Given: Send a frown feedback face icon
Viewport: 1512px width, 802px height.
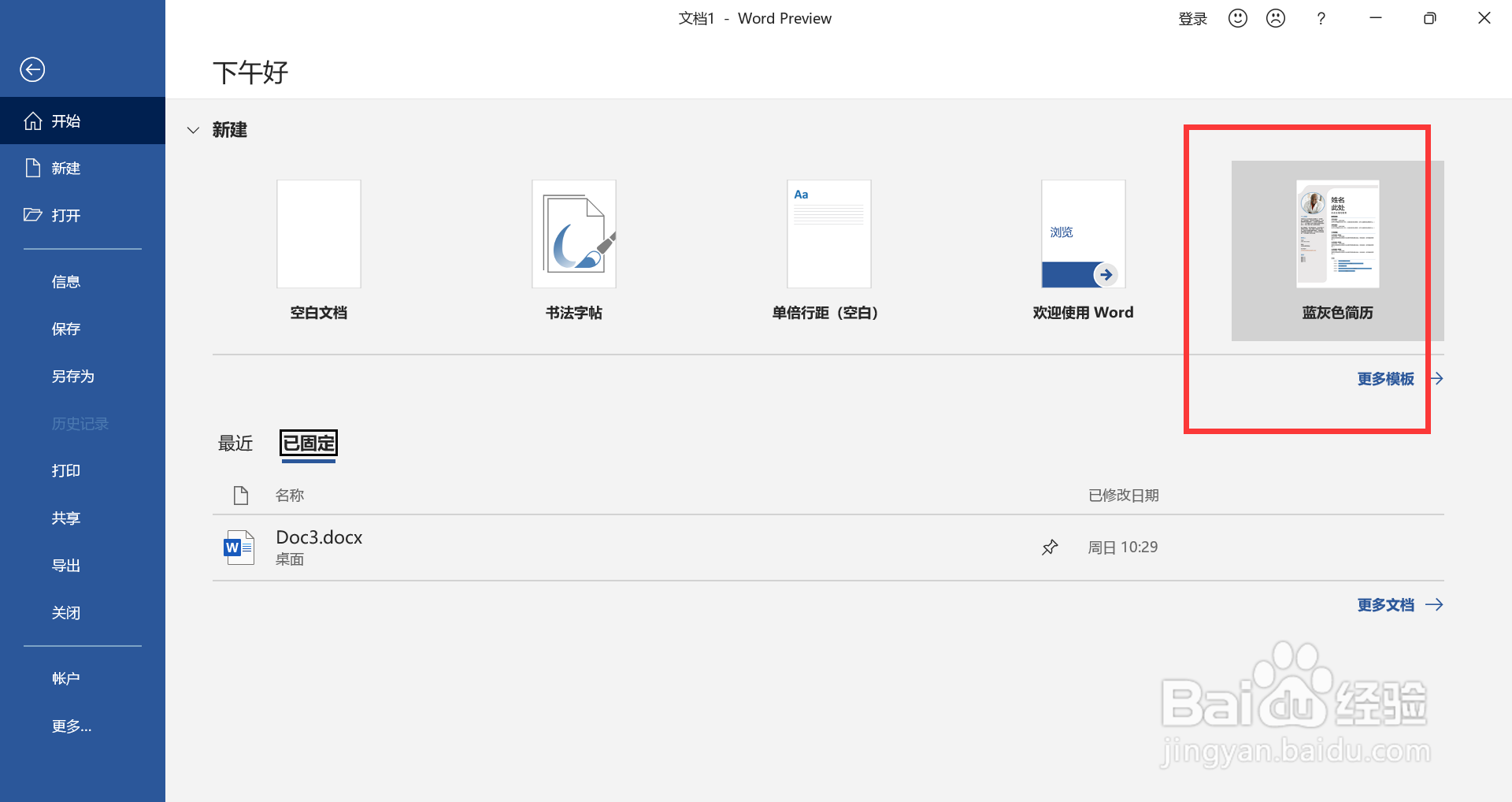Looking at the screenshot, I should click(1276, 18).
